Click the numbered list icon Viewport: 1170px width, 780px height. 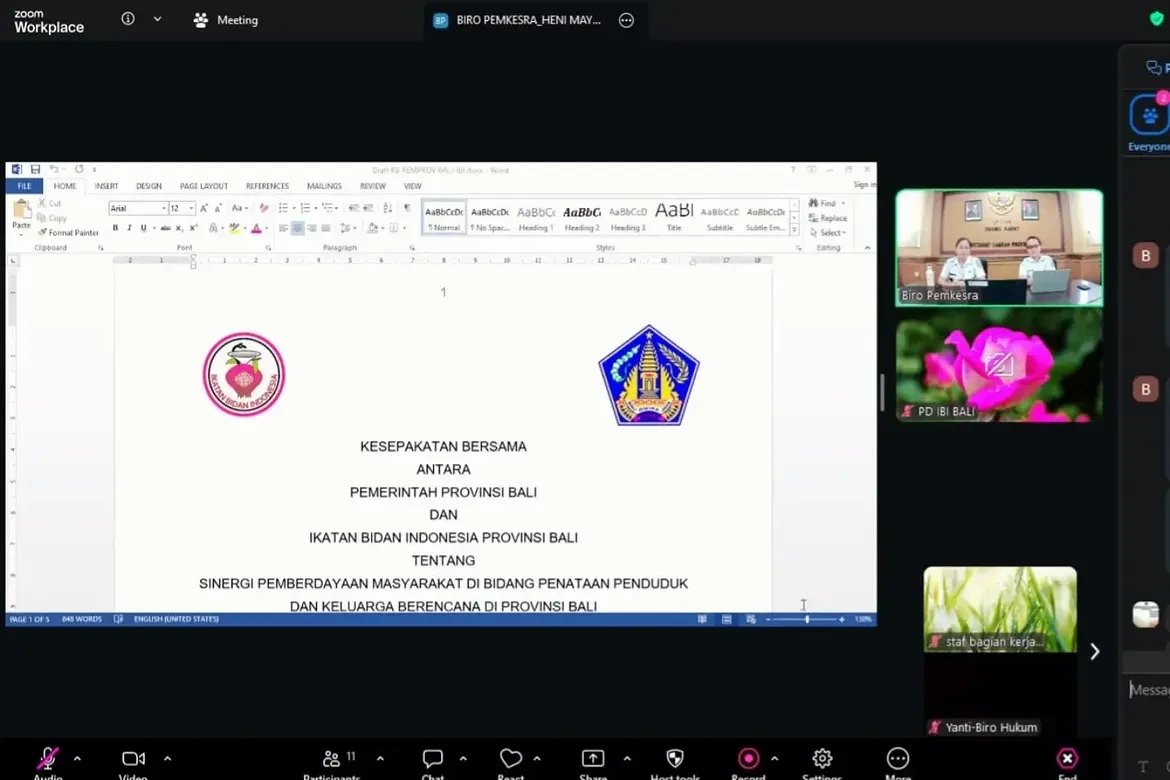coord(304,208)
